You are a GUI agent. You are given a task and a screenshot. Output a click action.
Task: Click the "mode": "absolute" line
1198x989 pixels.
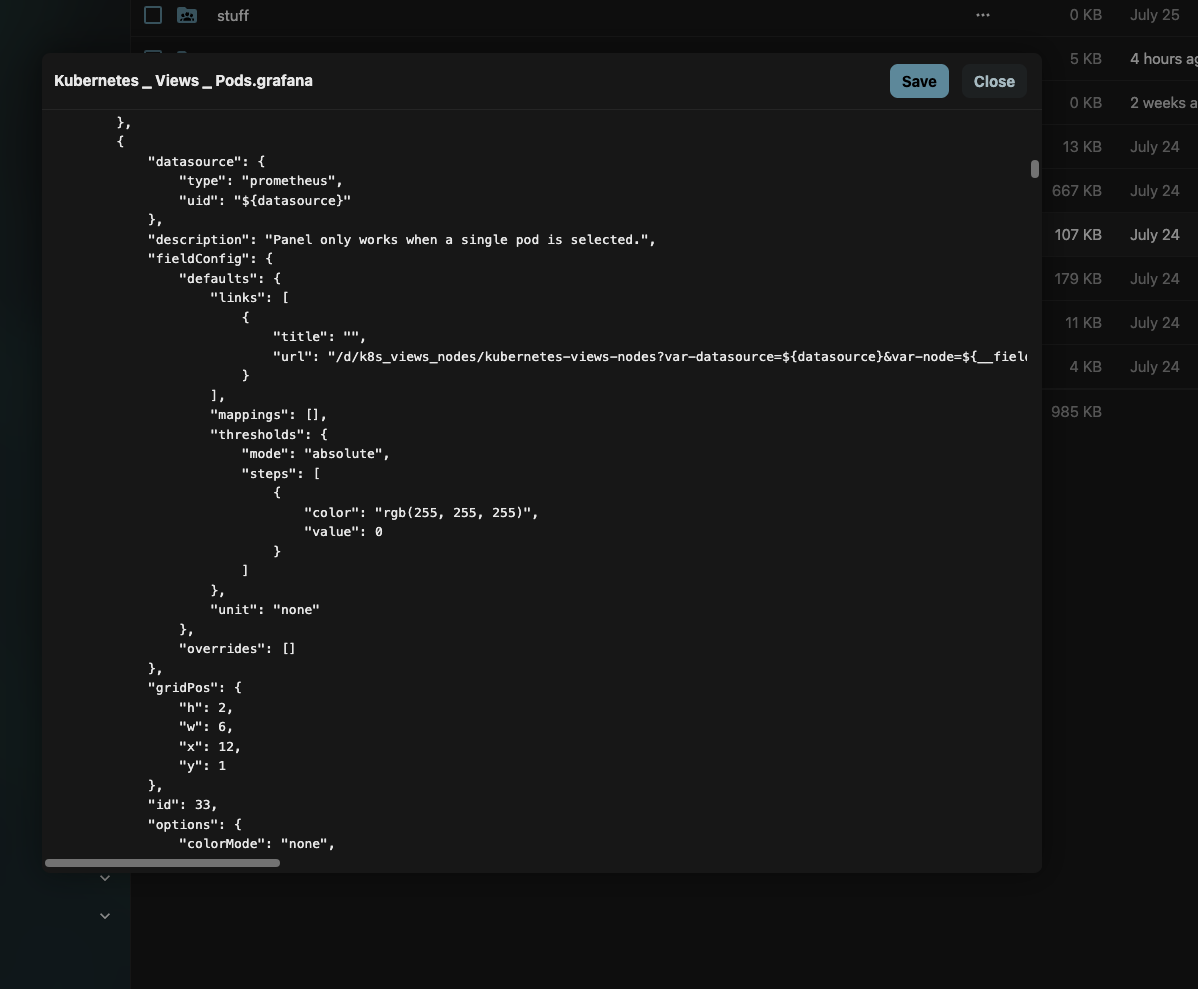(x=316, y=454)
